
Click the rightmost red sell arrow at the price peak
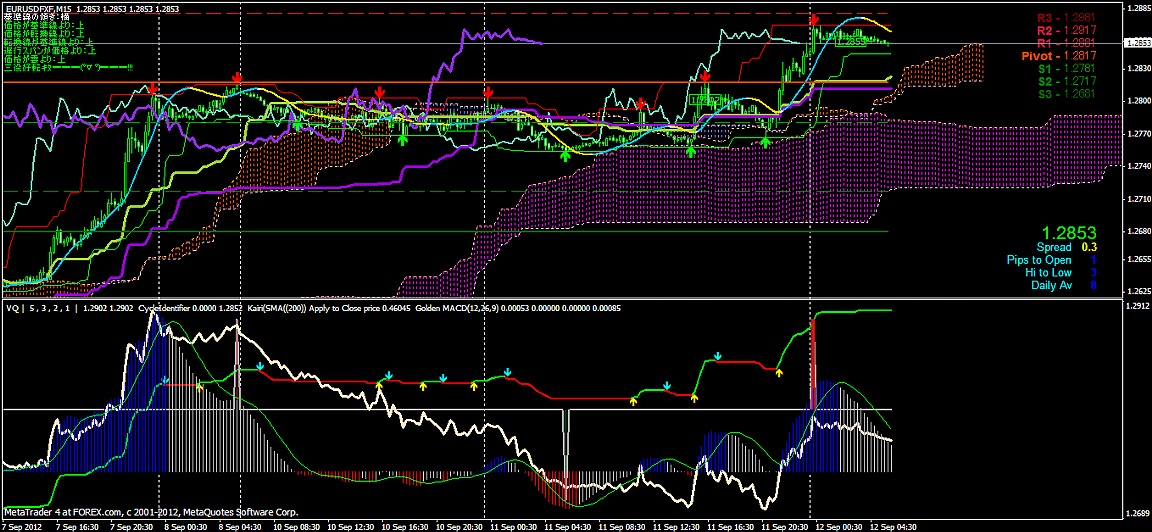click(x=816, y=20)
